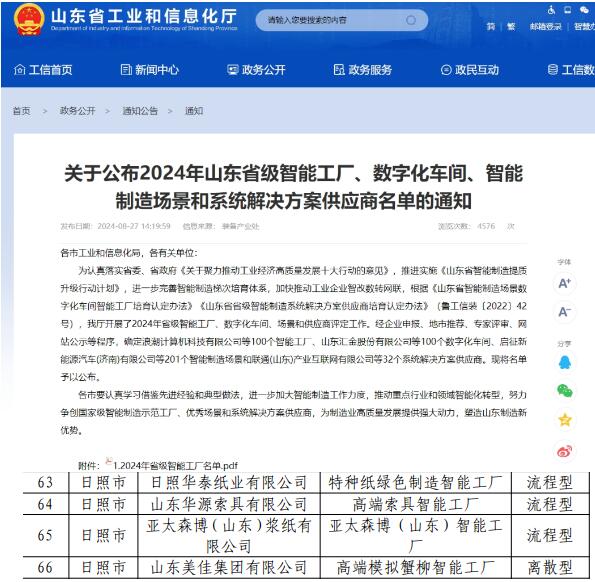This screenshot has width=595, height=582.
Task: Switch to traditional Chinese (繁)
Action: click(x=511, y=27)
